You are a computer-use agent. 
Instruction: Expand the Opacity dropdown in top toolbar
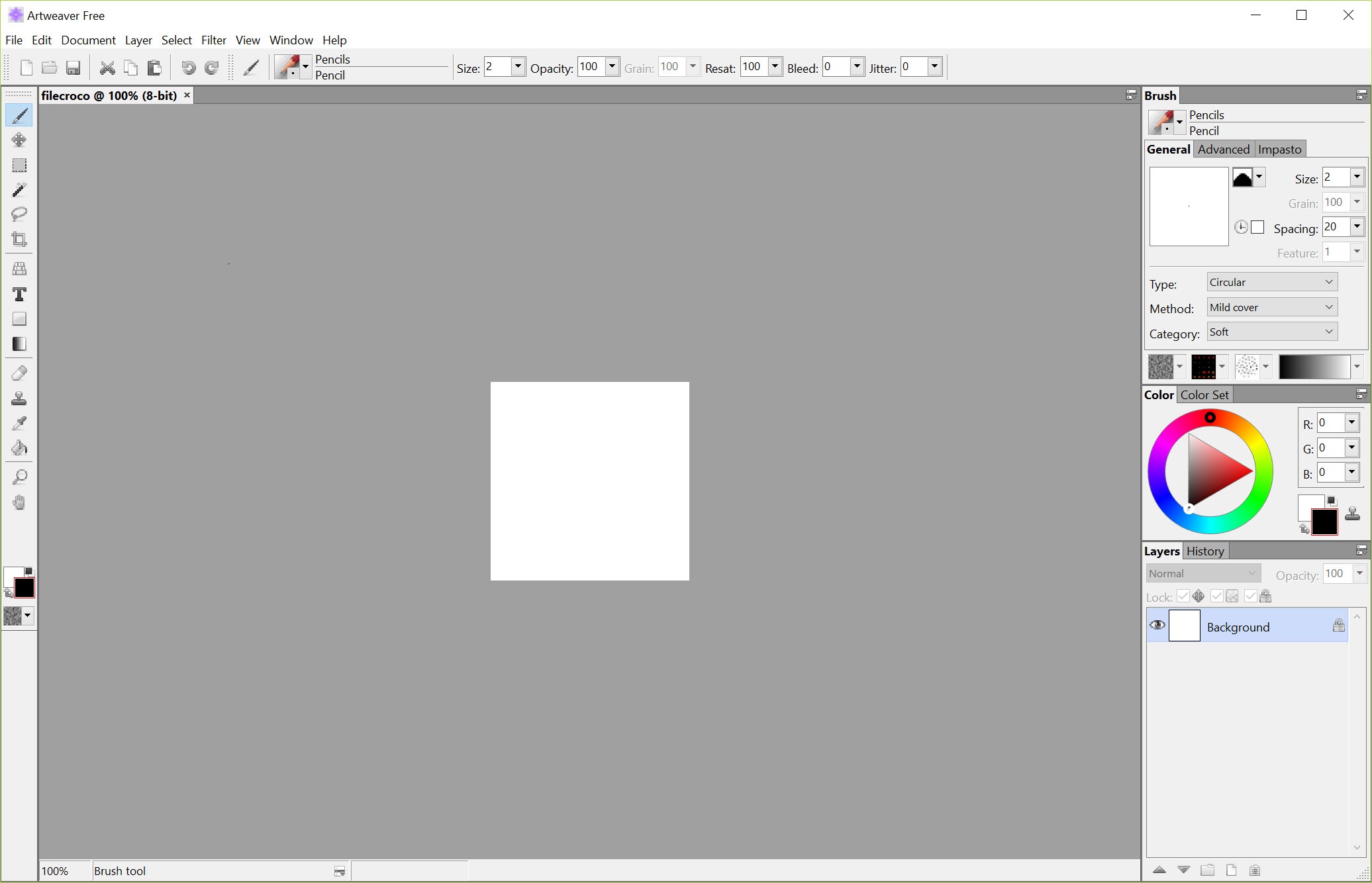coord(612,66)
